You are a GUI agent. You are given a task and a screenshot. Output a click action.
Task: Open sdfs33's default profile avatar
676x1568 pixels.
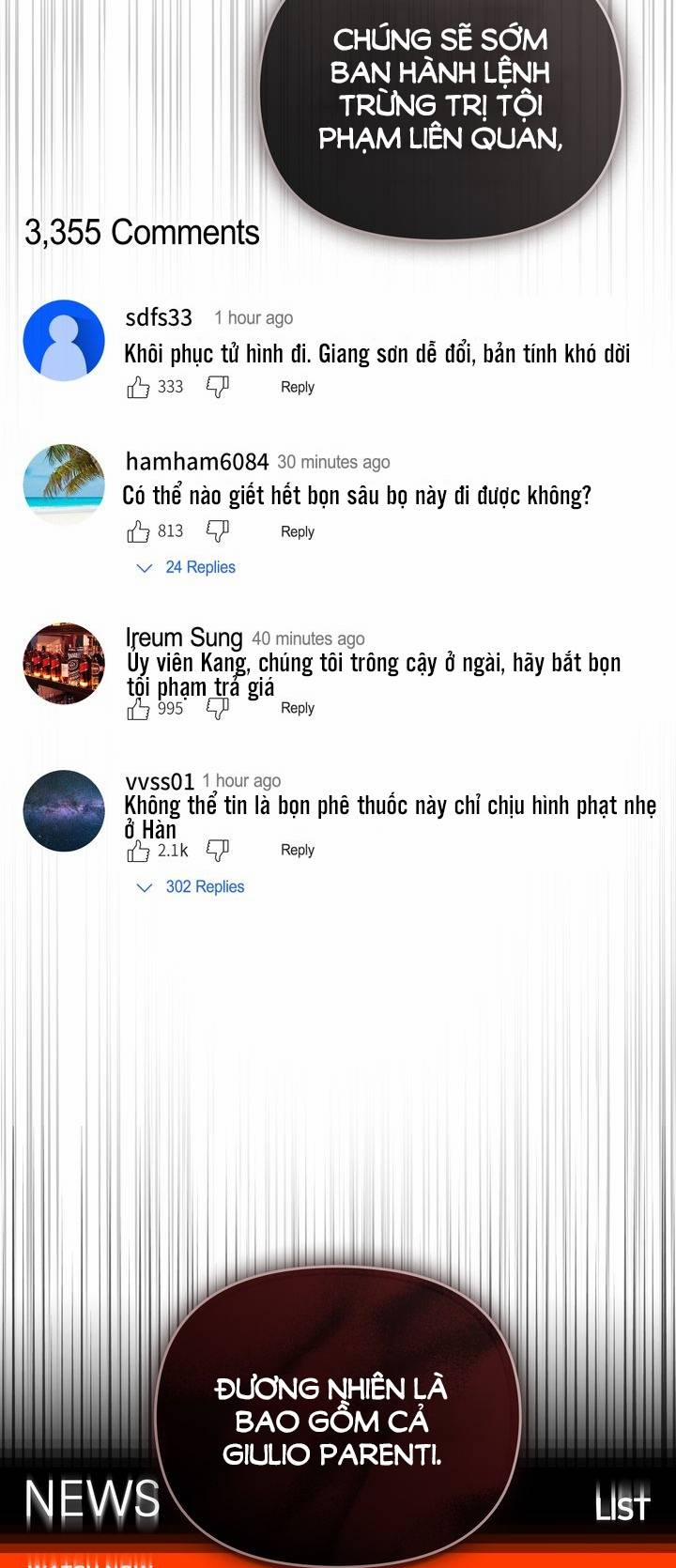64,340
